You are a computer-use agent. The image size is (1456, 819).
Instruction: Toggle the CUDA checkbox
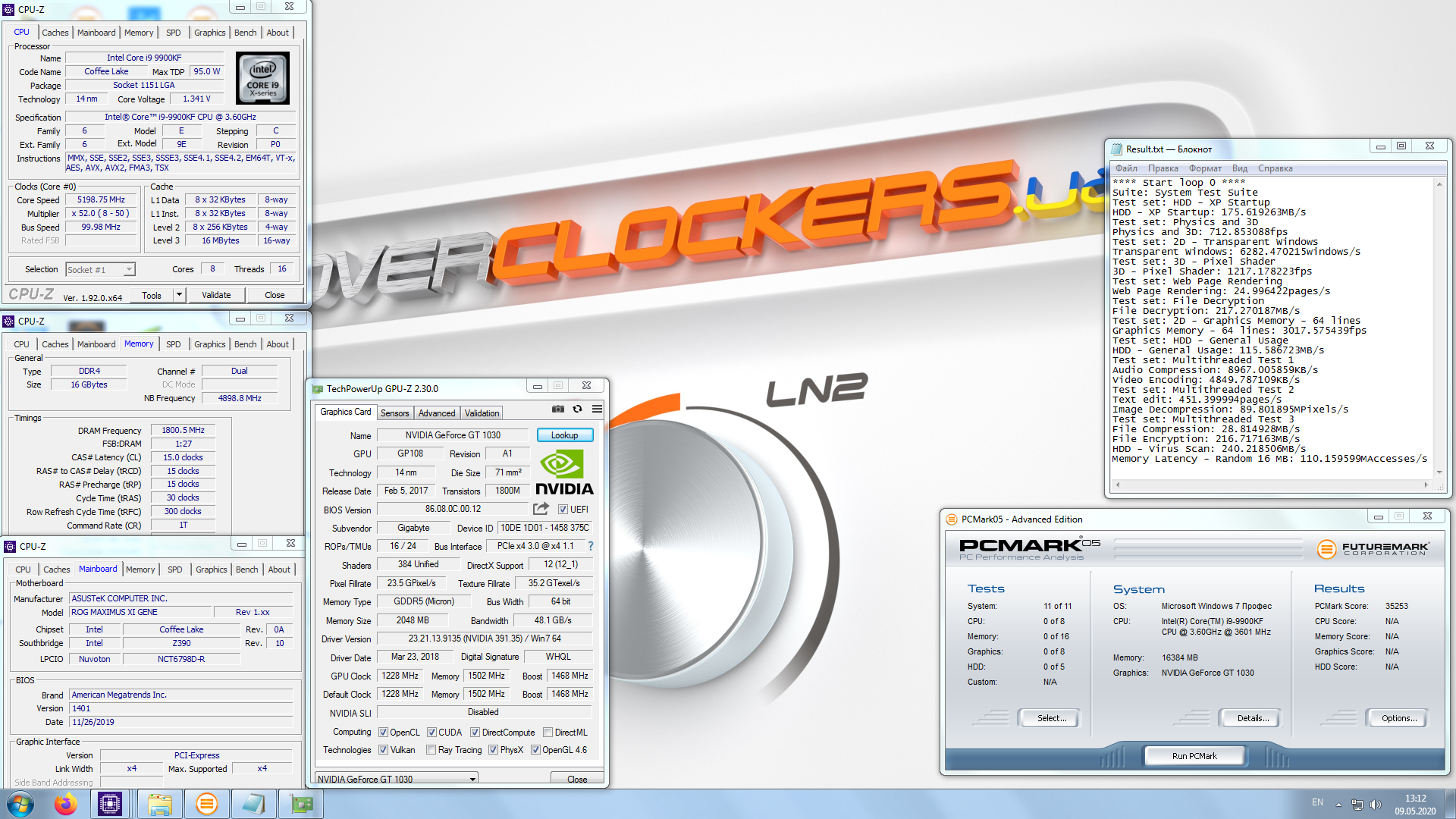point(431,733)
